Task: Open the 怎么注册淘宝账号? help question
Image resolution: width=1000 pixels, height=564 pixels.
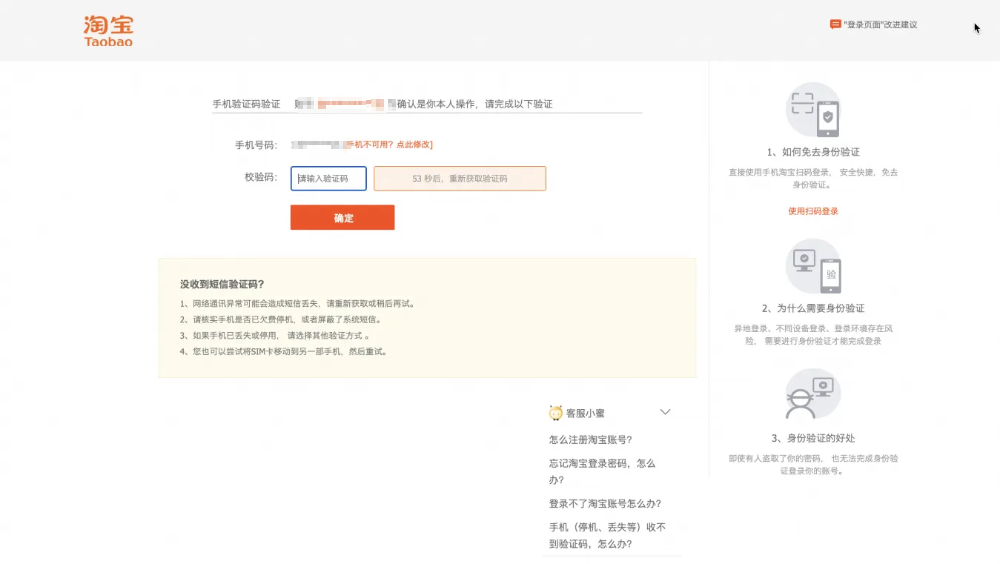Action: pyautogui.click(x=590, y=439)
